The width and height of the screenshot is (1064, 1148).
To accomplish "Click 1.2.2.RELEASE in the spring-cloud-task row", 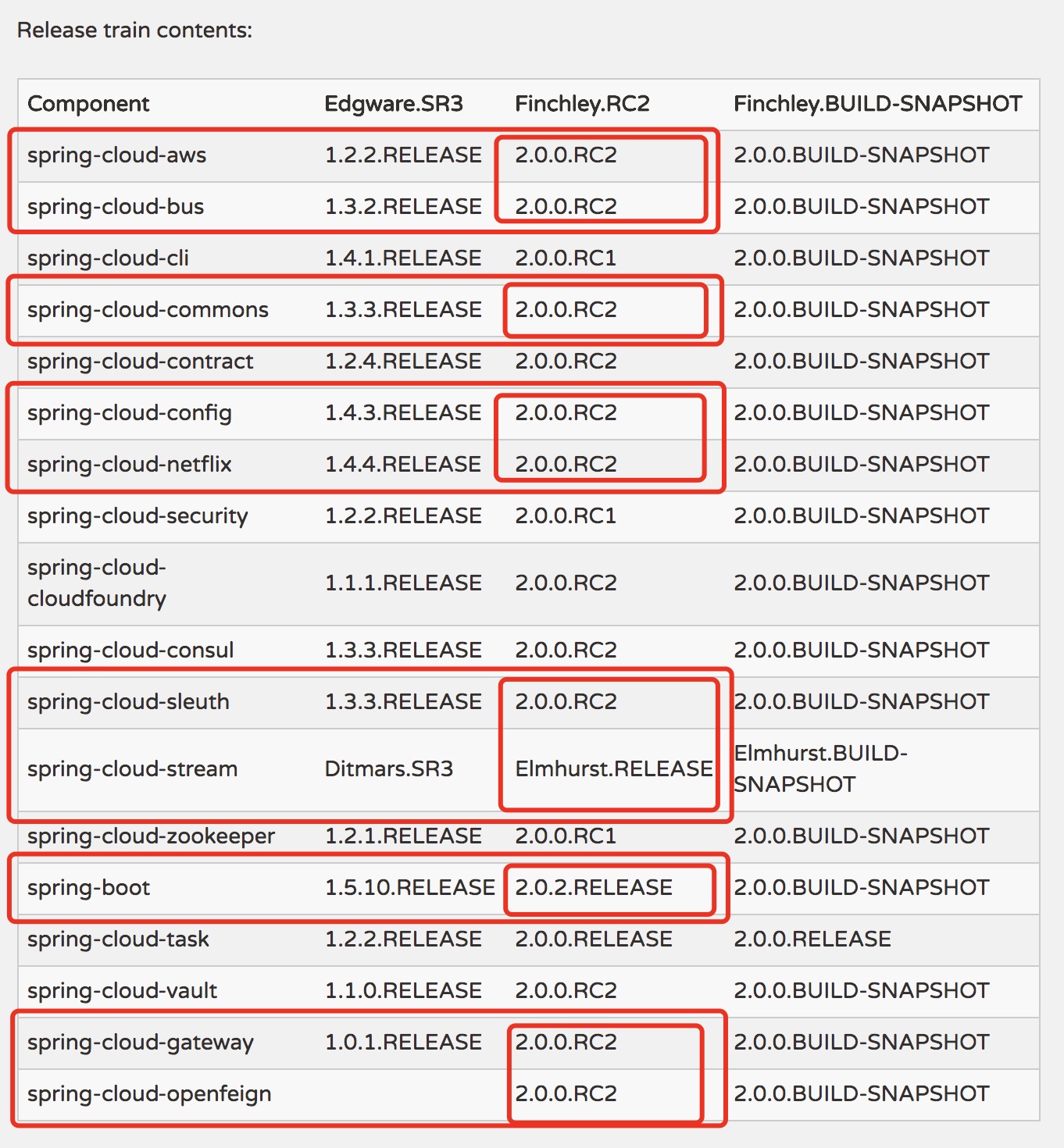I will click(x=403, y=939).
